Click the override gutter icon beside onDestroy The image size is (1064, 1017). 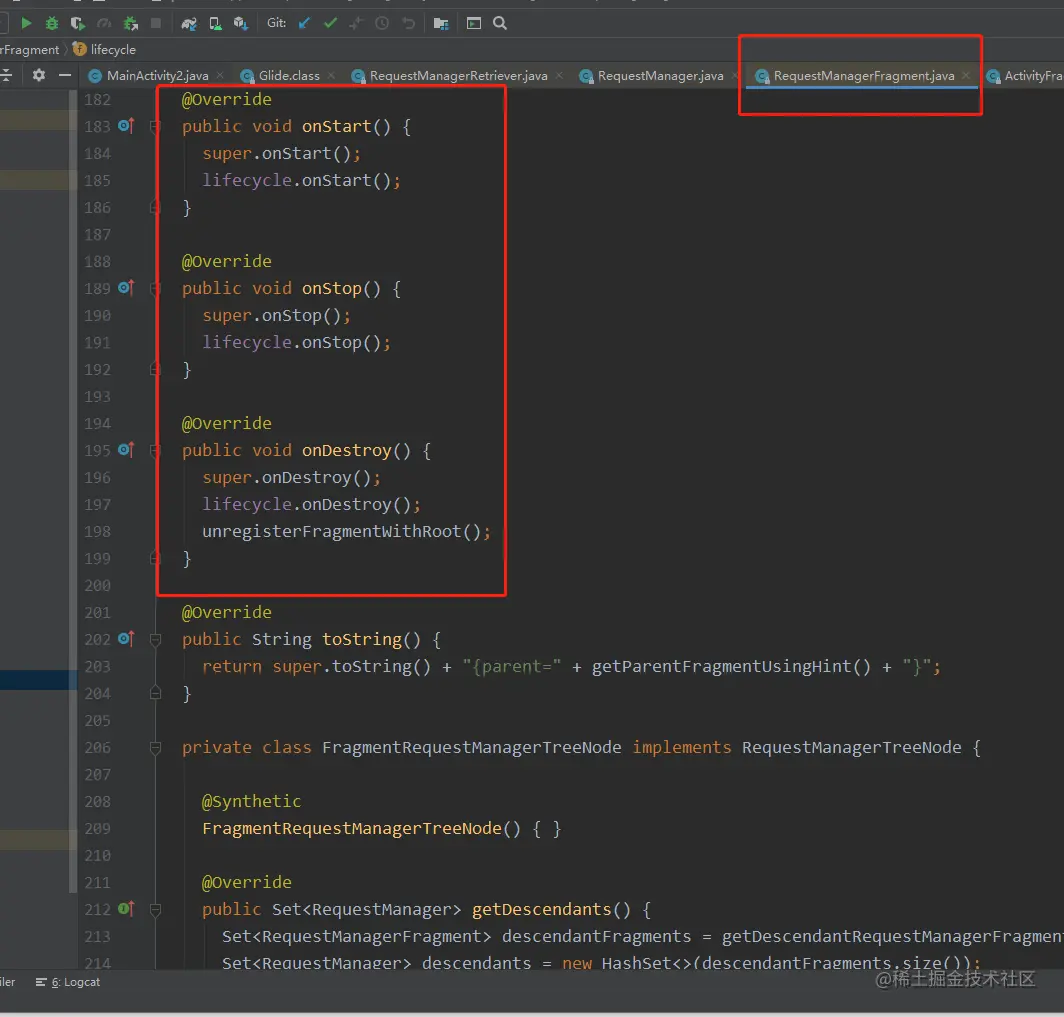pyautogui.click(x=126, y=450)
